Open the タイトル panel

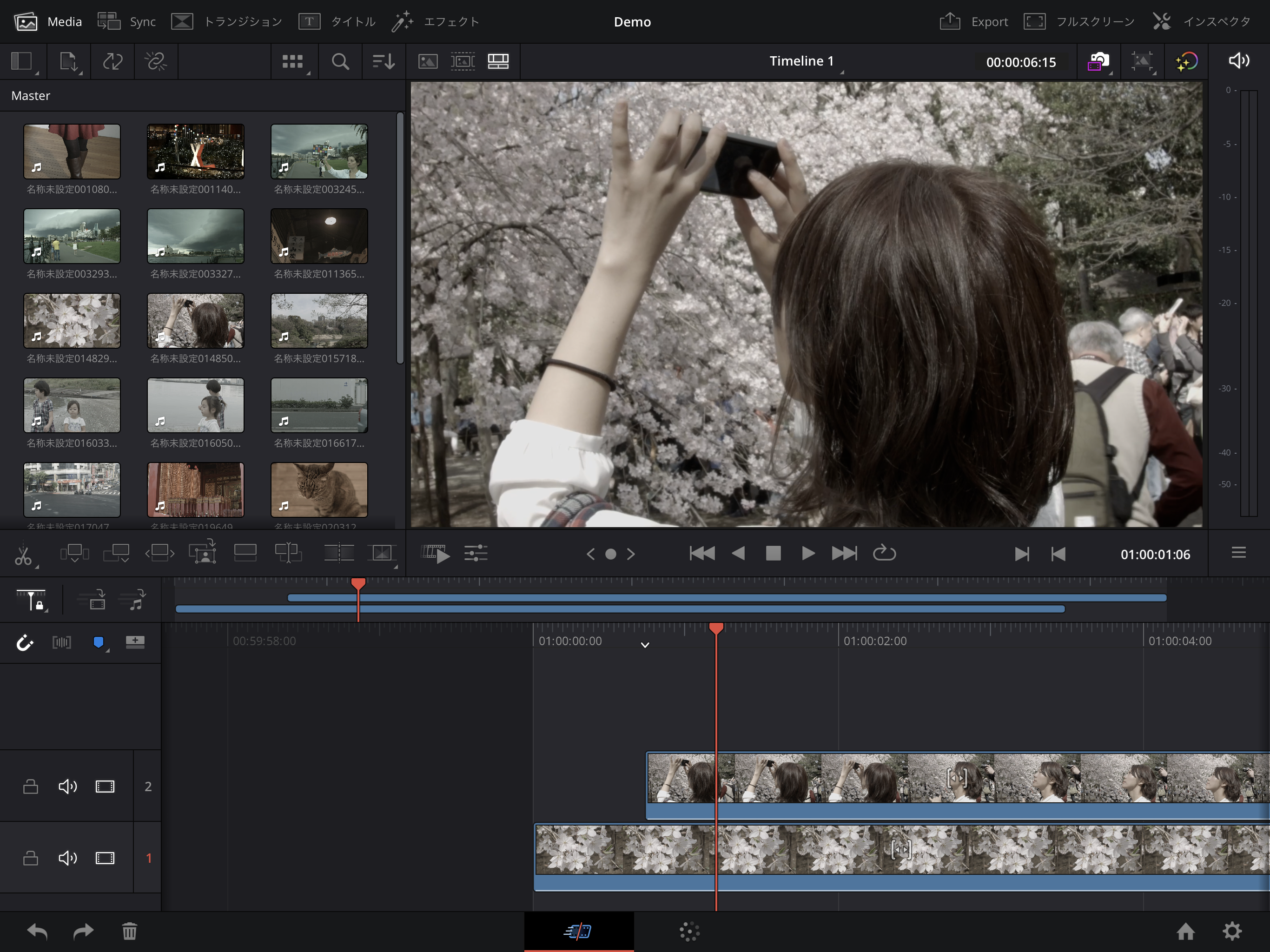point(337,22)
